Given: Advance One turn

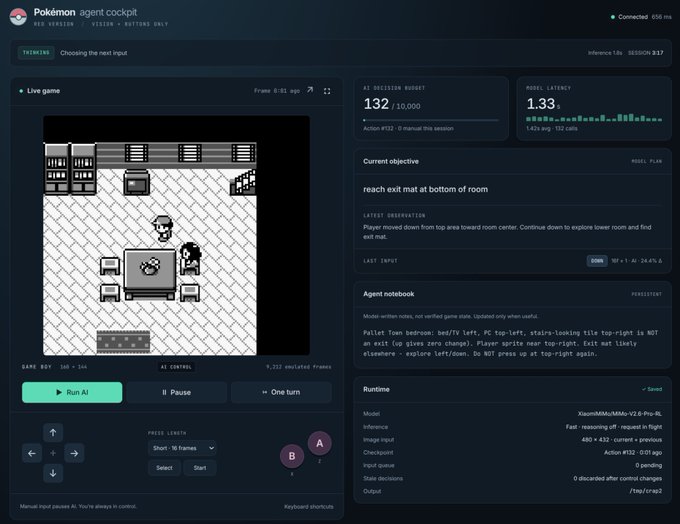Looking at the screenshot, I should 281,392.
